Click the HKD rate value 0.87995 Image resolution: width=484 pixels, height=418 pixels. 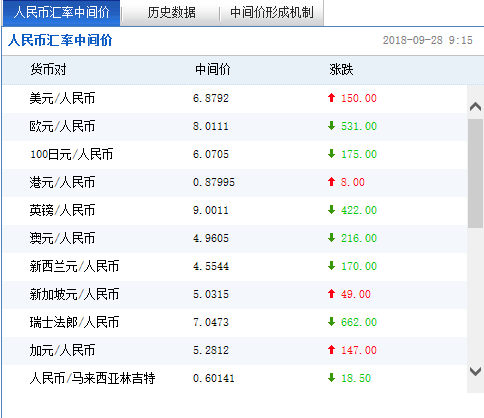(x=214, y=182)
